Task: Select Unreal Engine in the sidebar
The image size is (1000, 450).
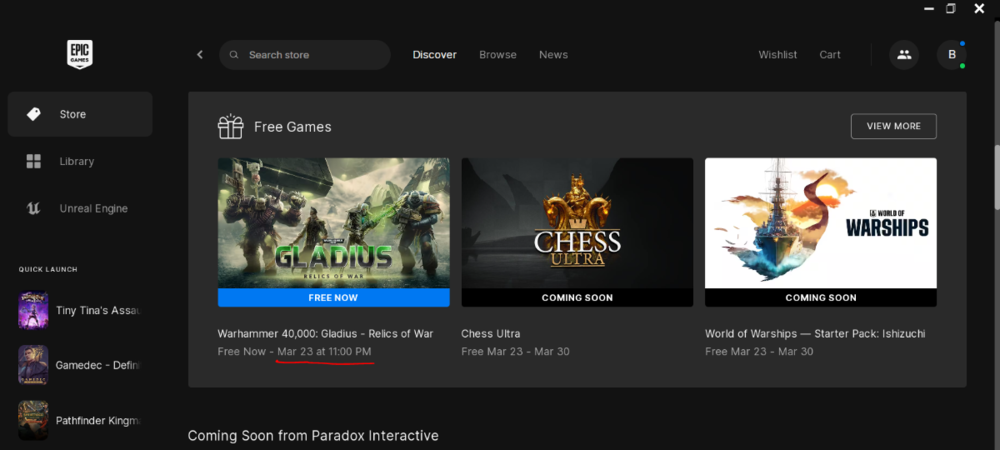Action: coord(80,208)
